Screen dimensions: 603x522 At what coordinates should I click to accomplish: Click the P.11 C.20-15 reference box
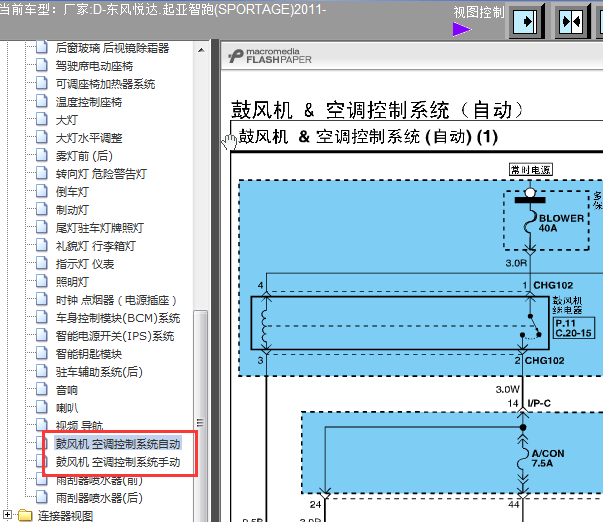click(573, 328)
